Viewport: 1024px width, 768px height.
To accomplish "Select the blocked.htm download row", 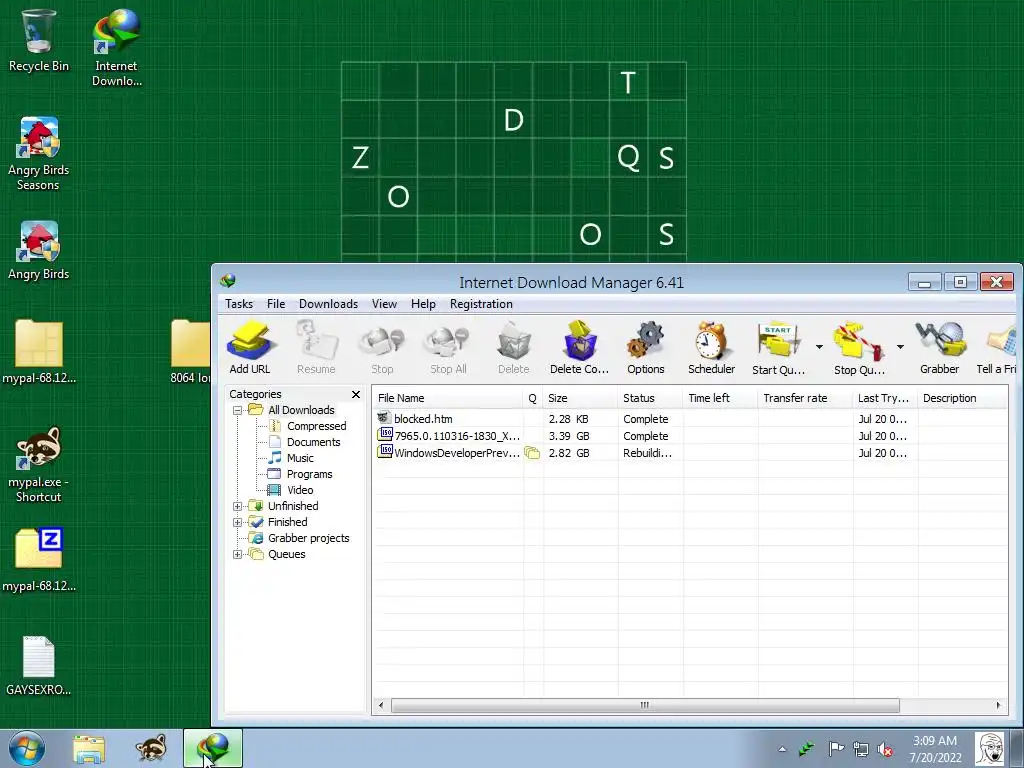I will pos(690,419).
